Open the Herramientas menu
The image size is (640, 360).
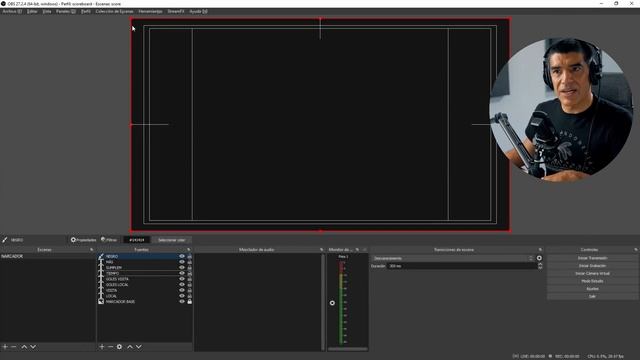150,11
